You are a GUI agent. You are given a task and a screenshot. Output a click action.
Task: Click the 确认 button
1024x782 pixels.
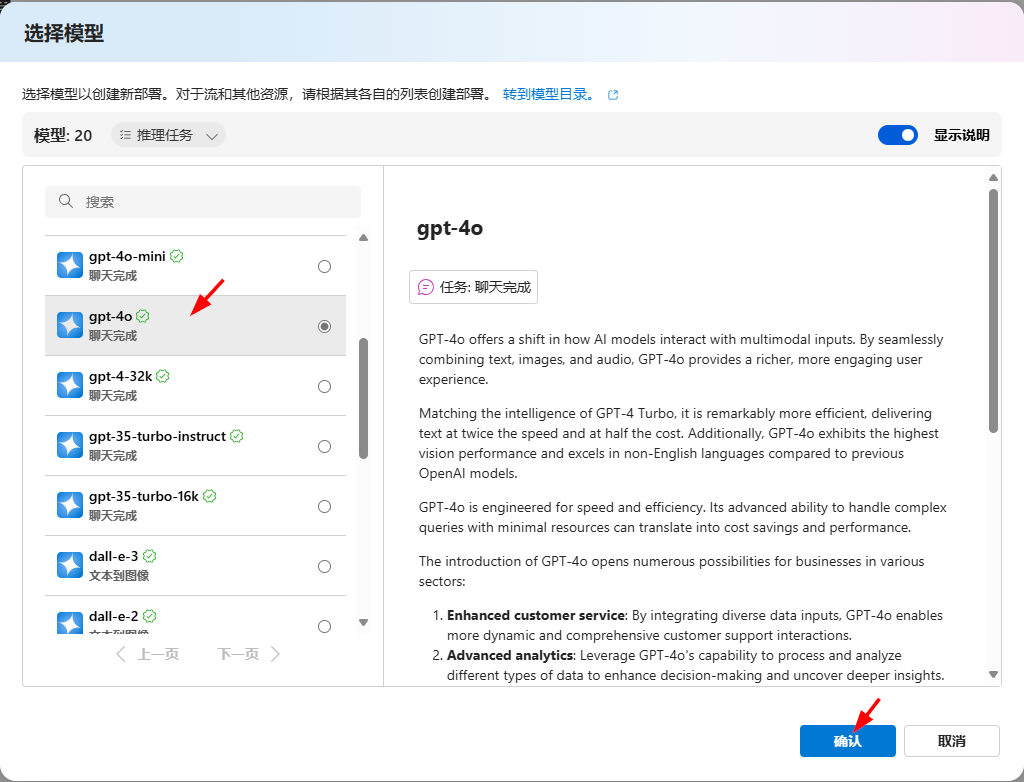tap(847, 740)
